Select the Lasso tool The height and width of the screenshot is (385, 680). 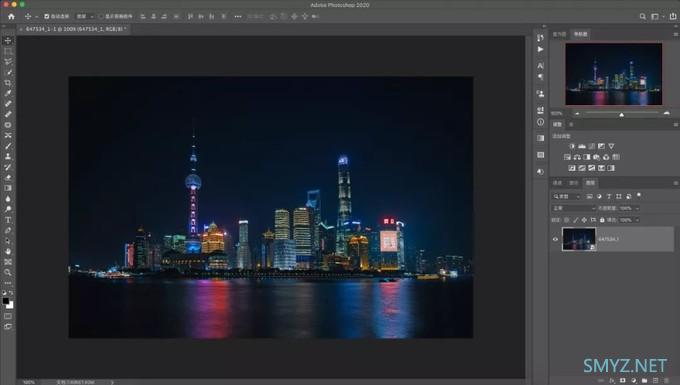(x=8, y=62)
